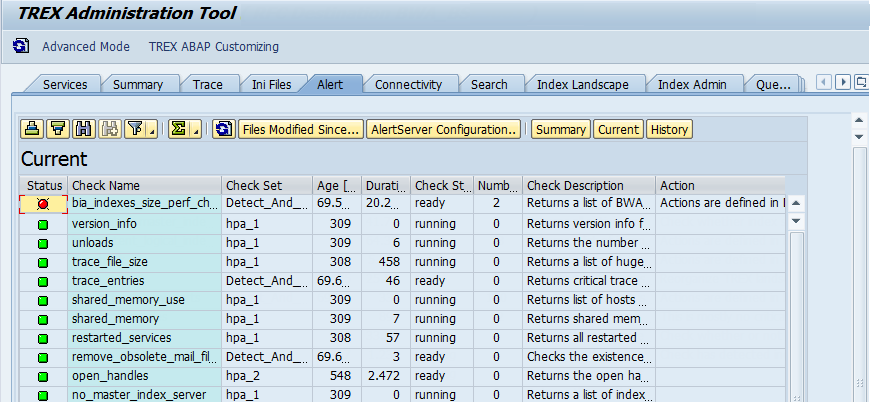Click green status icon of unloads row

(x=43, y=243)
